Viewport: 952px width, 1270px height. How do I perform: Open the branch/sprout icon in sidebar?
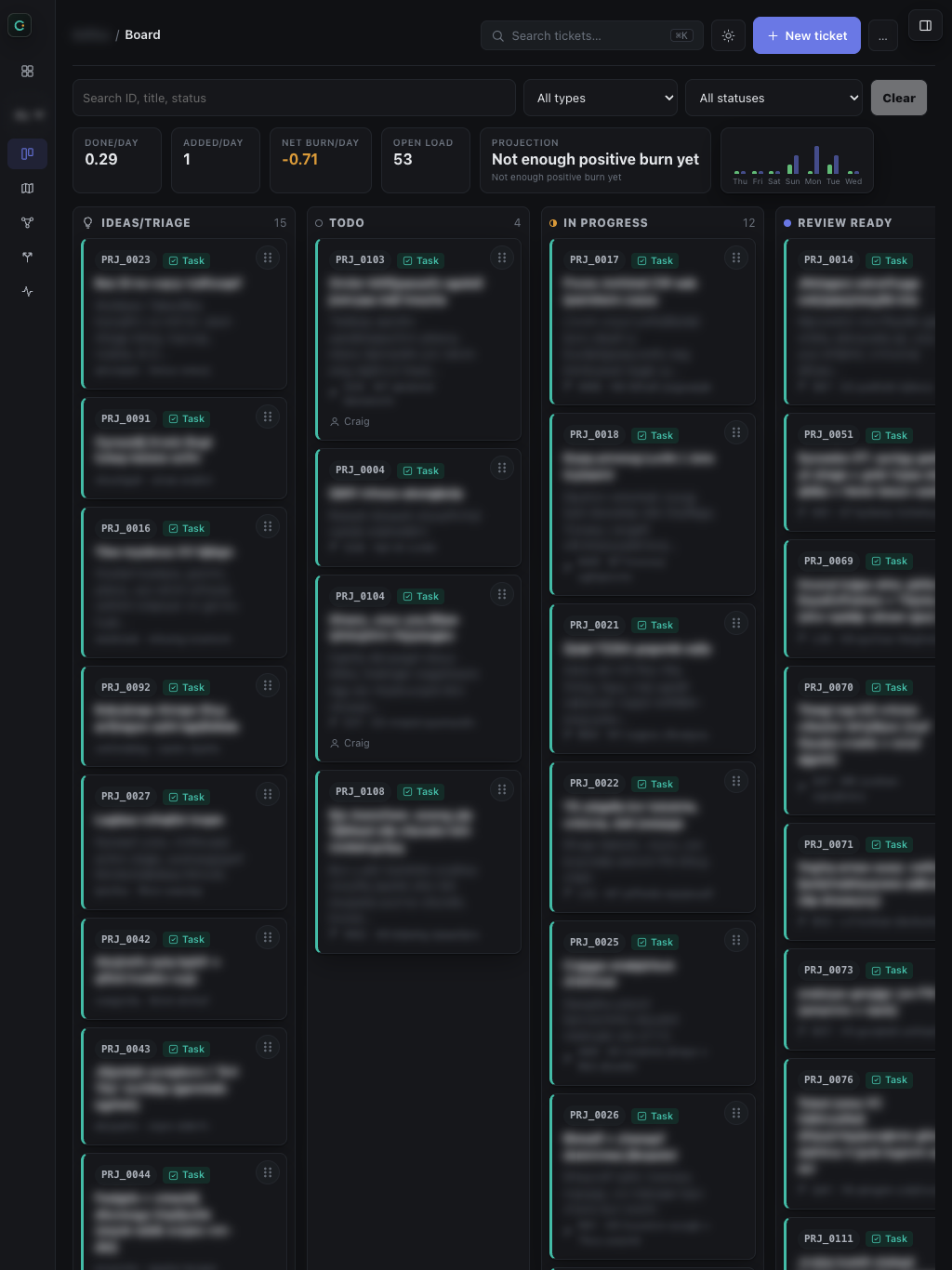[27, 257]
